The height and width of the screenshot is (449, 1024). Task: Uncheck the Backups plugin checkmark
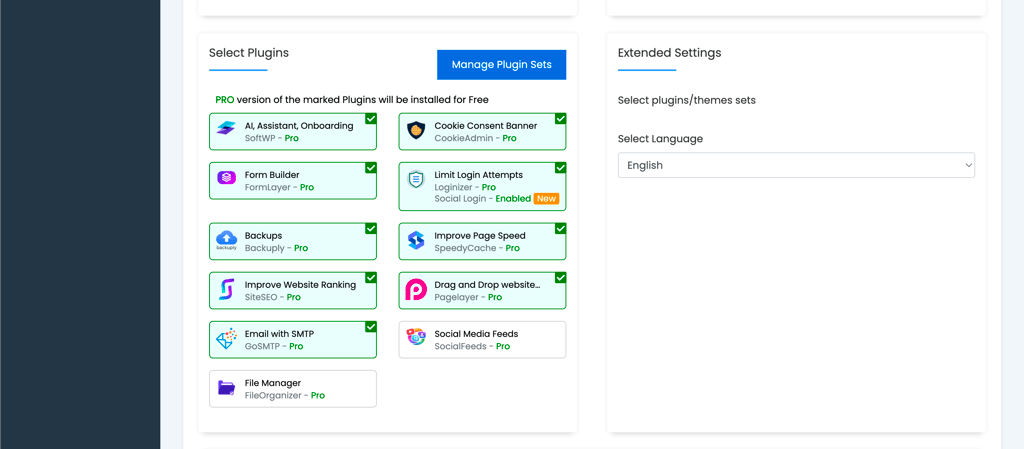pos(370,228)
